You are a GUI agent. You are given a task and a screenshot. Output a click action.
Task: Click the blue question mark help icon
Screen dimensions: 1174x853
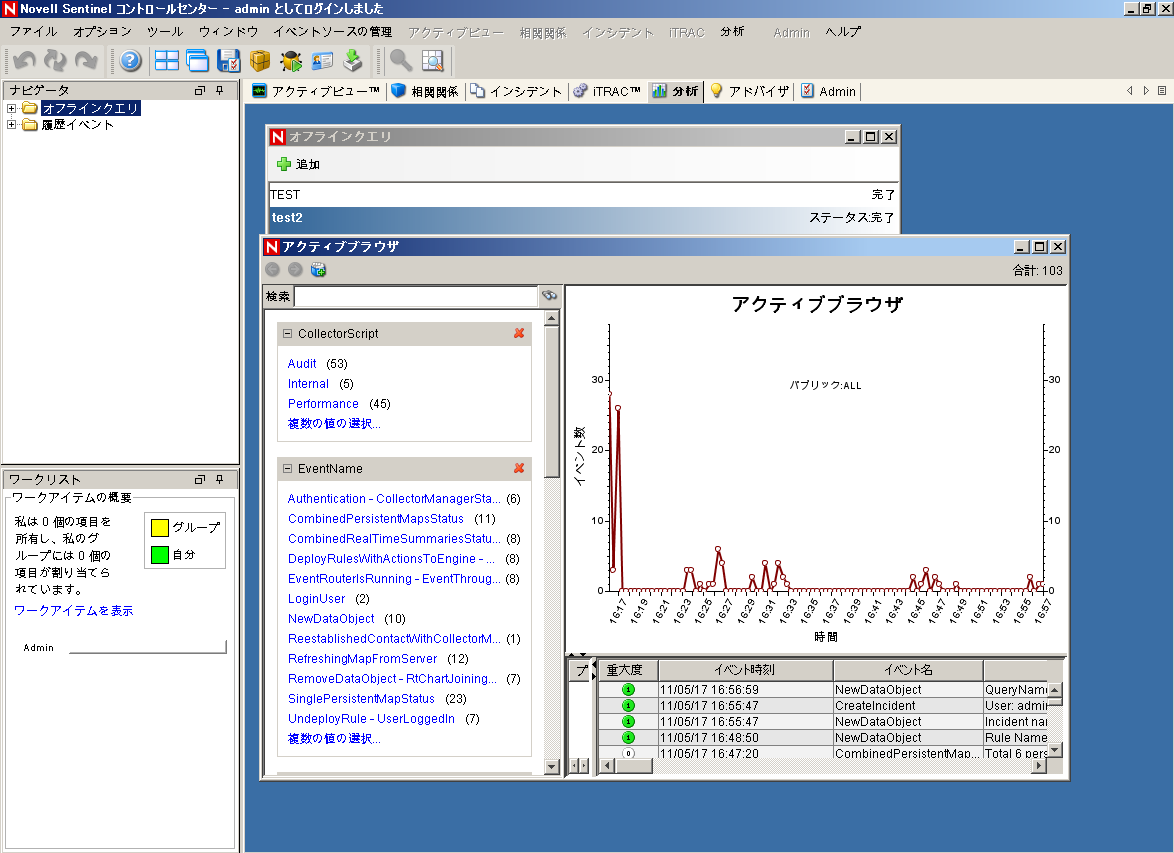(131, 61)
